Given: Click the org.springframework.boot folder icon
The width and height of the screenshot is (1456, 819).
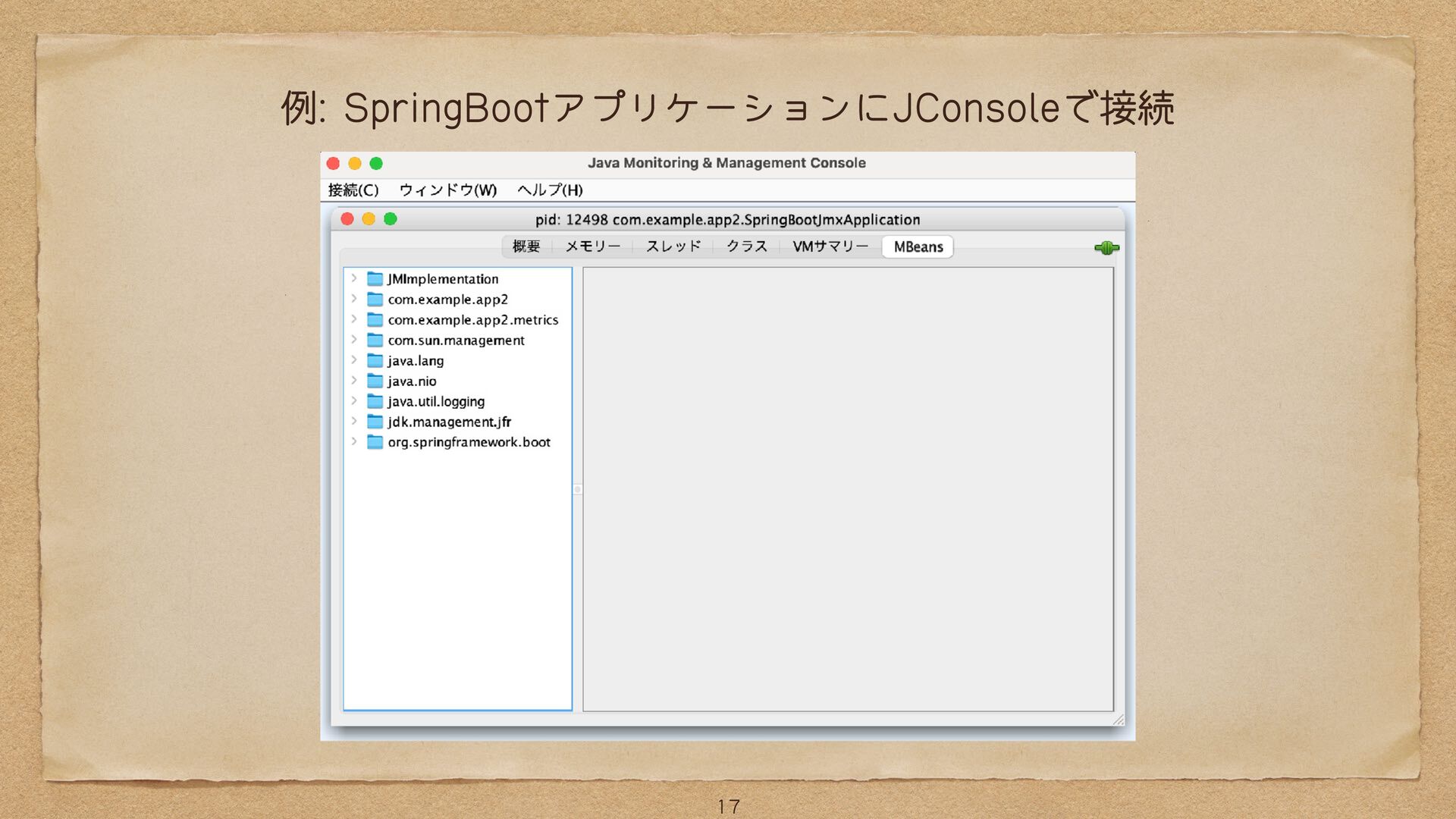Looking at the screenshot, I should click(375, 442).
